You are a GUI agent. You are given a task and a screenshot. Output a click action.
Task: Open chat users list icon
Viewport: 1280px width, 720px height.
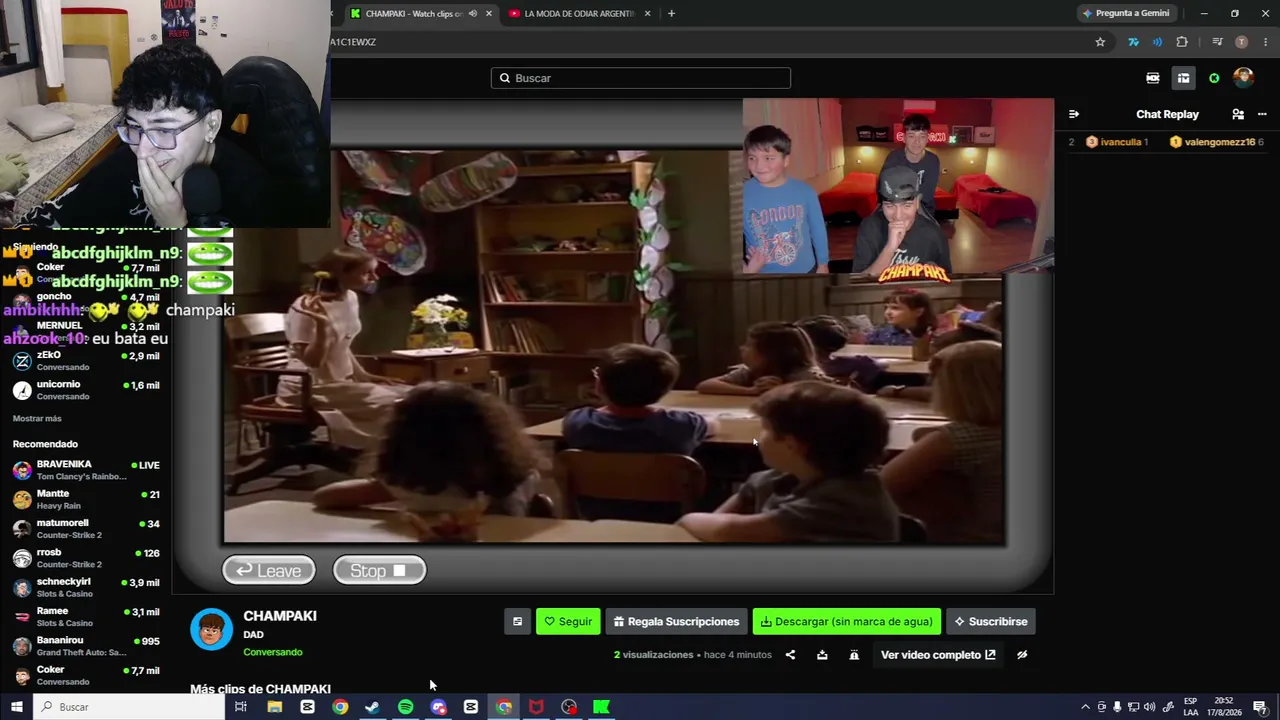tap(1238, 114)
